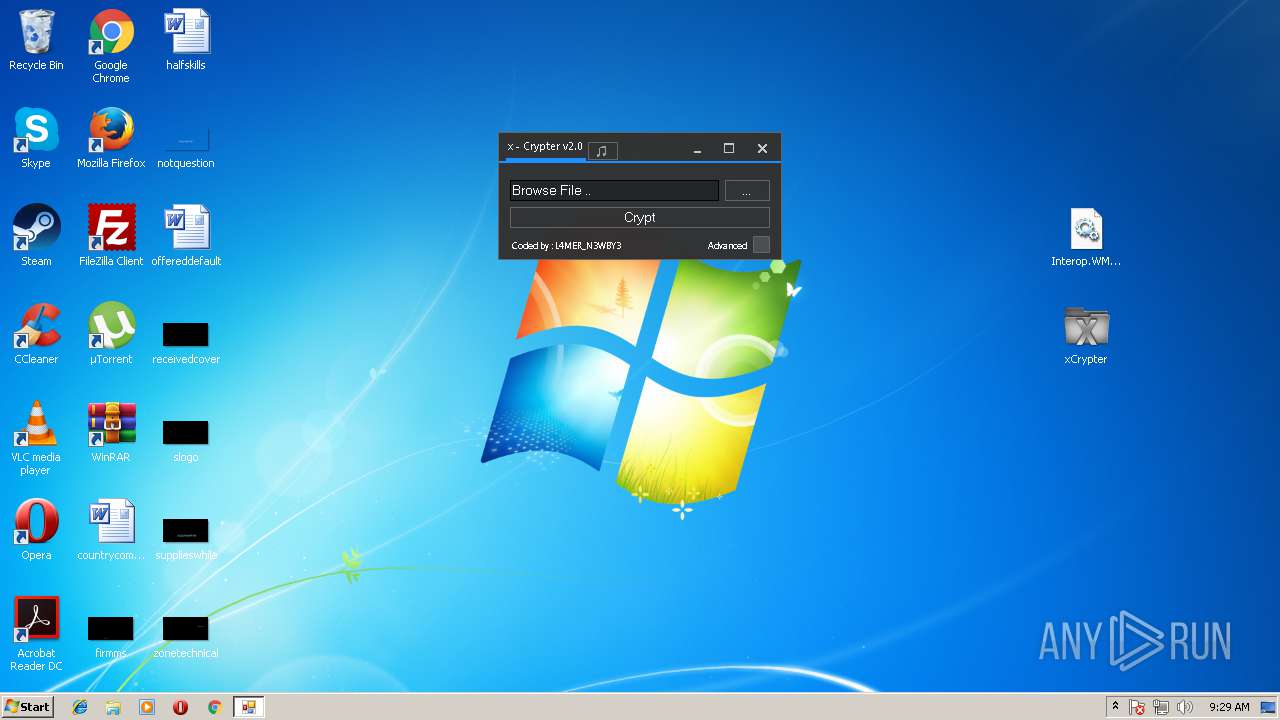The height and width of the screenshot is (720, 1280).
Task: Select the halfskills document icon
Action: [186, 41]
